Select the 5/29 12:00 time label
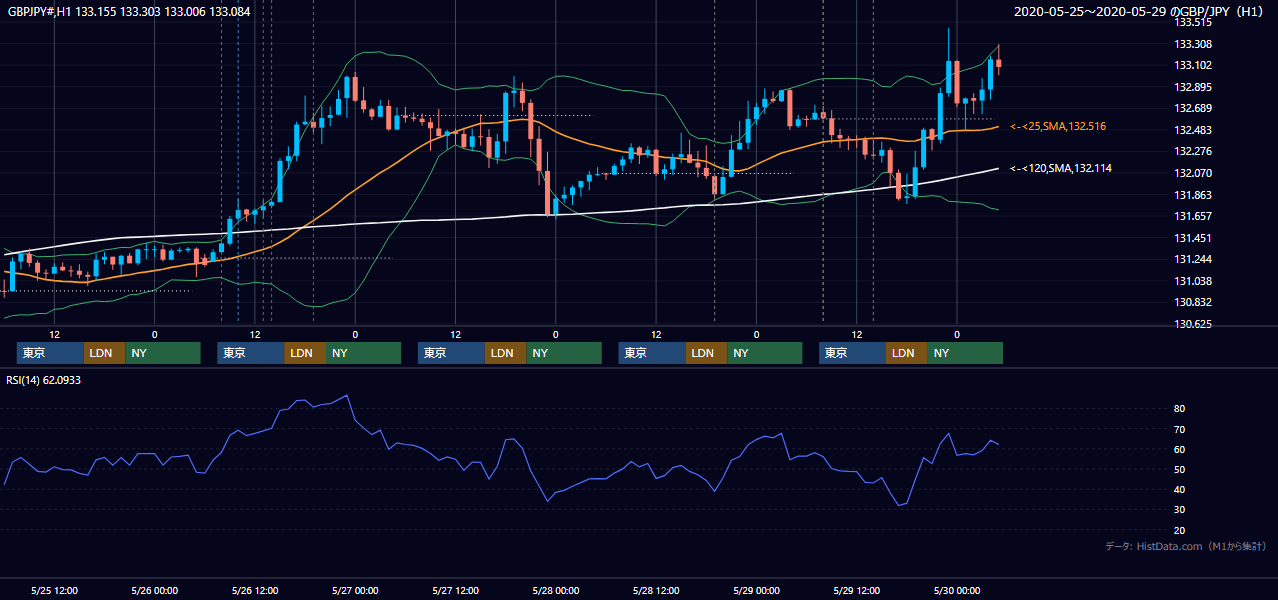This screenshot has width=1278, height=600. pyautogui.click(x=857, y=590)
